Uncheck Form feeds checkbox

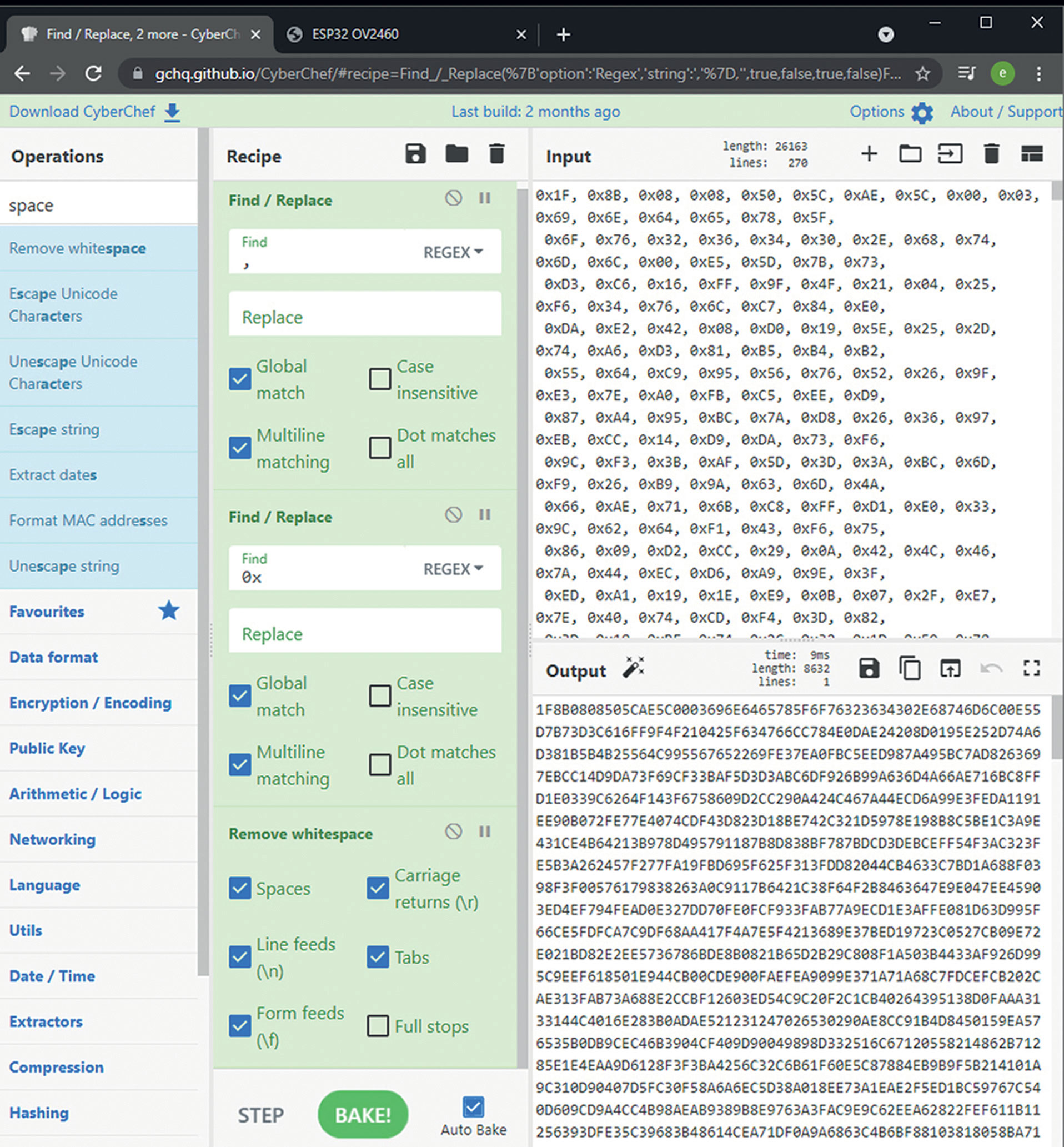(x=239, y=1026)
